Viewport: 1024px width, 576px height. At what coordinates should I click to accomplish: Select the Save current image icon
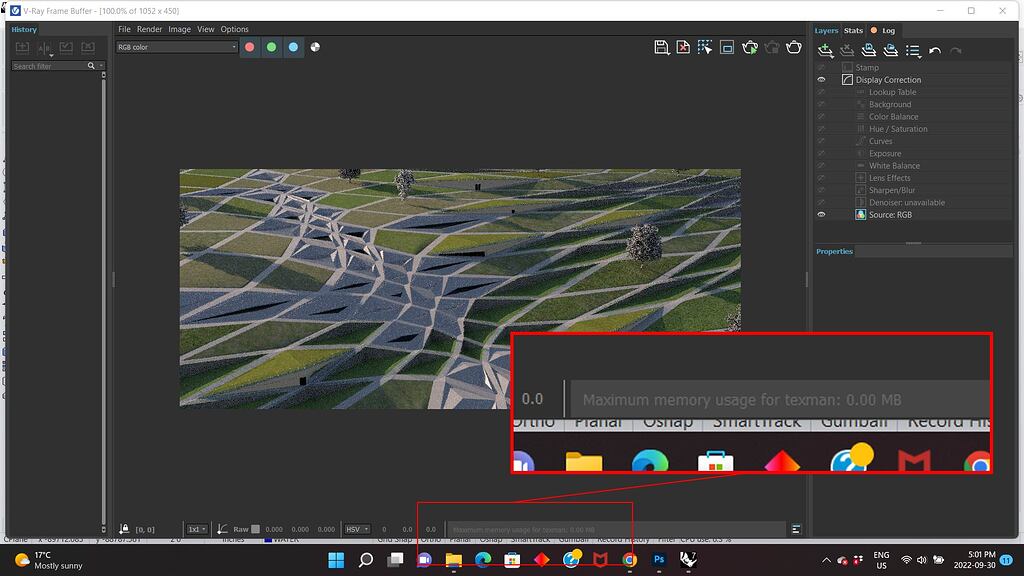coord(663,47)
